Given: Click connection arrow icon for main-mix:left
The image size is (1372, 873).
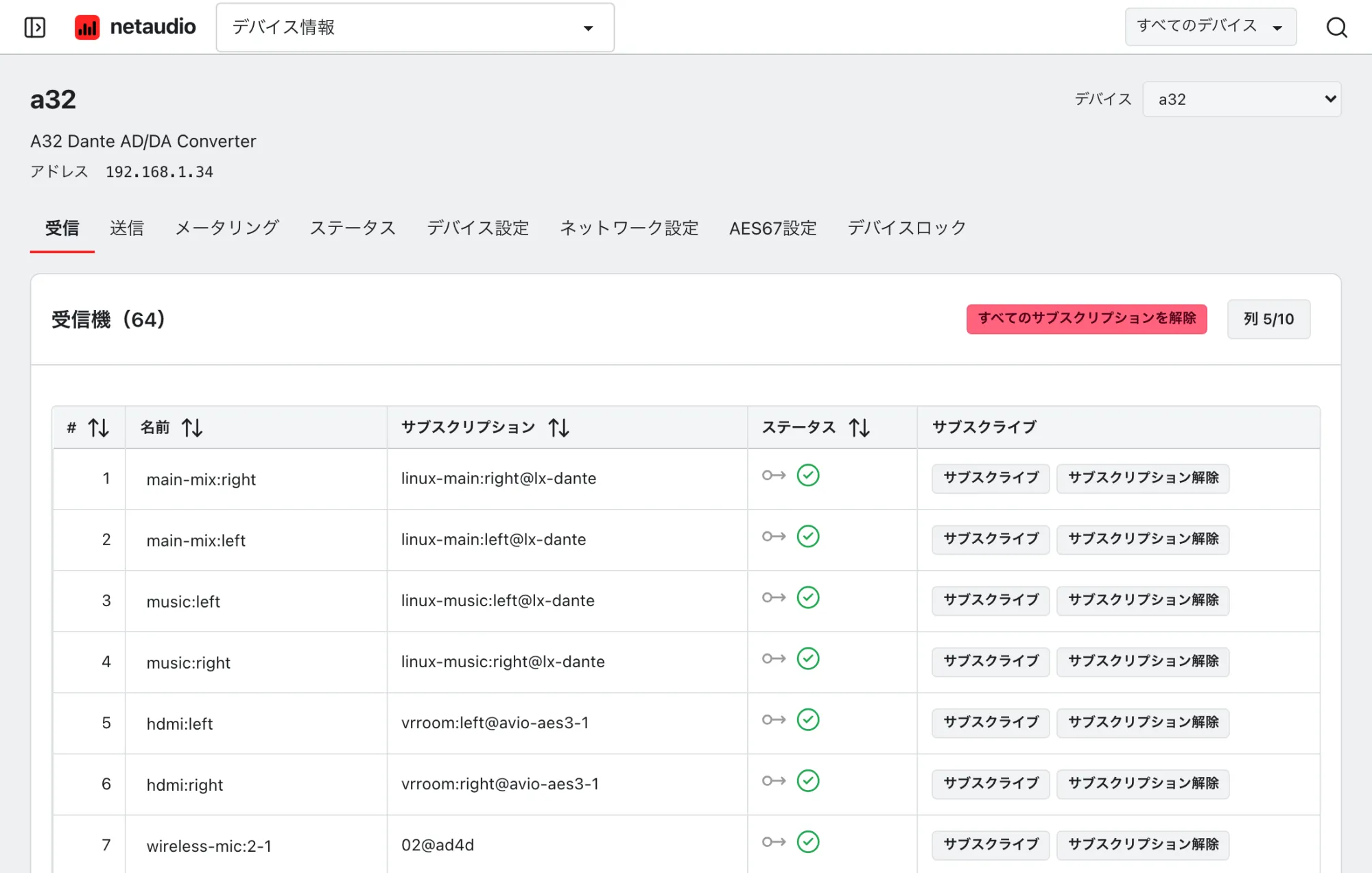Looking at the screenshot, I should coord(774,536).
